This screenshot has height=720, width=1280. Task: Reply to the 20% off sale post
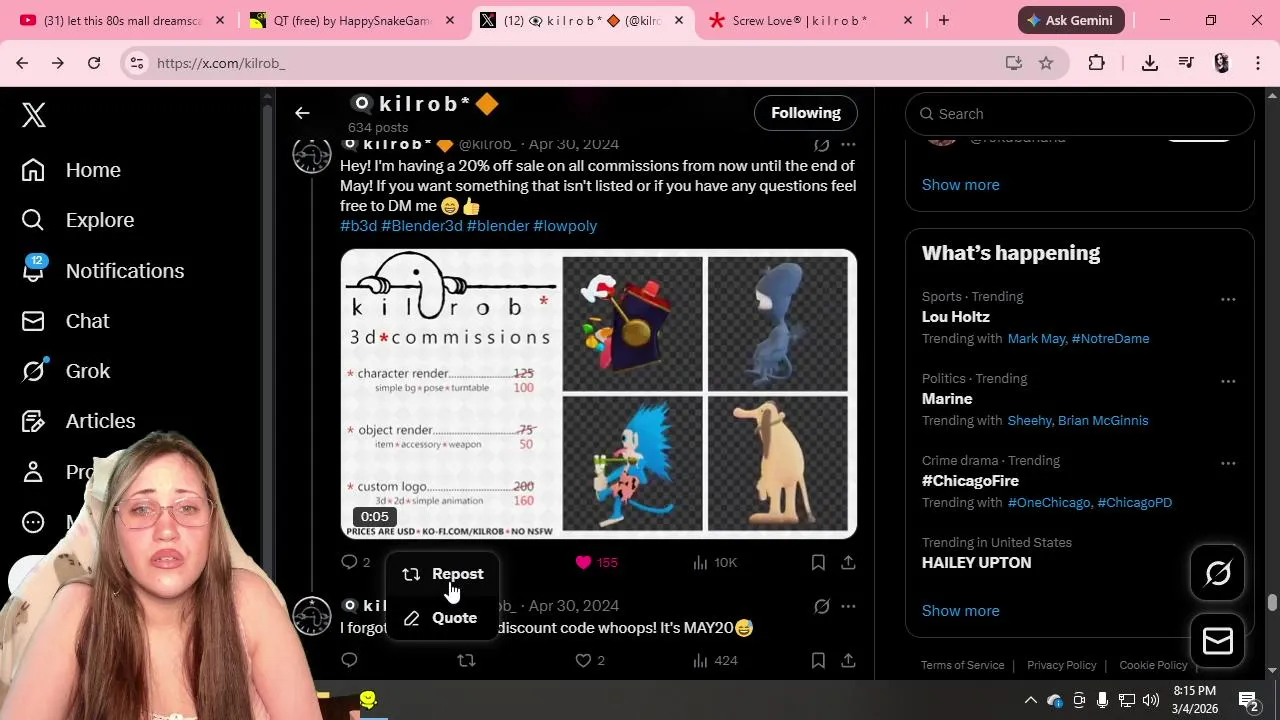tap(356, 562)
